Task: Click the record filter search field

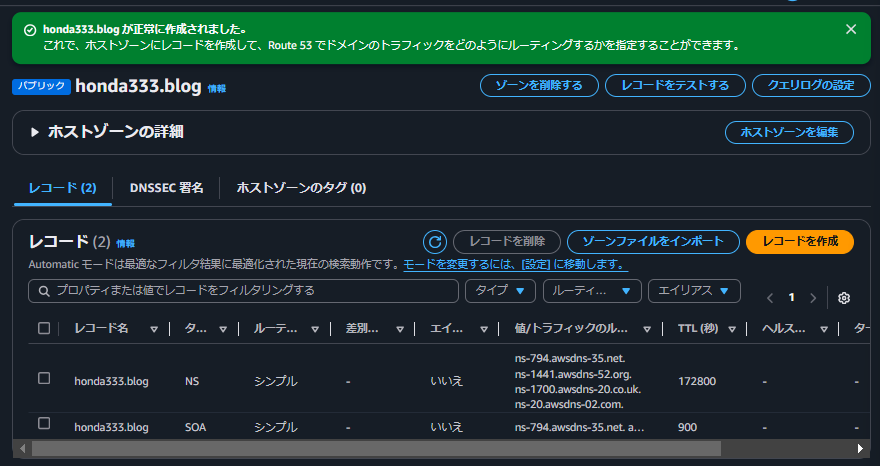Action: (243, 291)
